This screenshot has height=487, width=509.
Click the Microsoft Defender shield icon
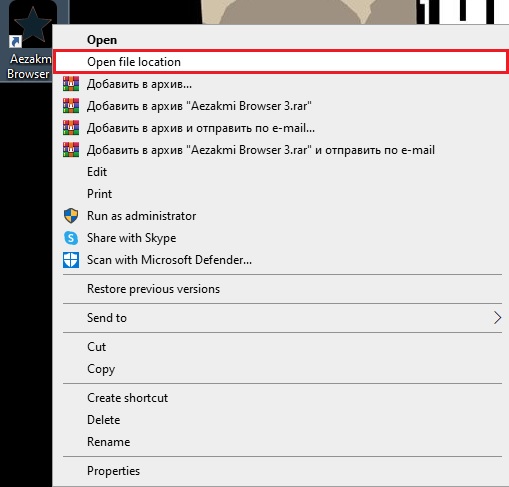click(x=71, y=260)
